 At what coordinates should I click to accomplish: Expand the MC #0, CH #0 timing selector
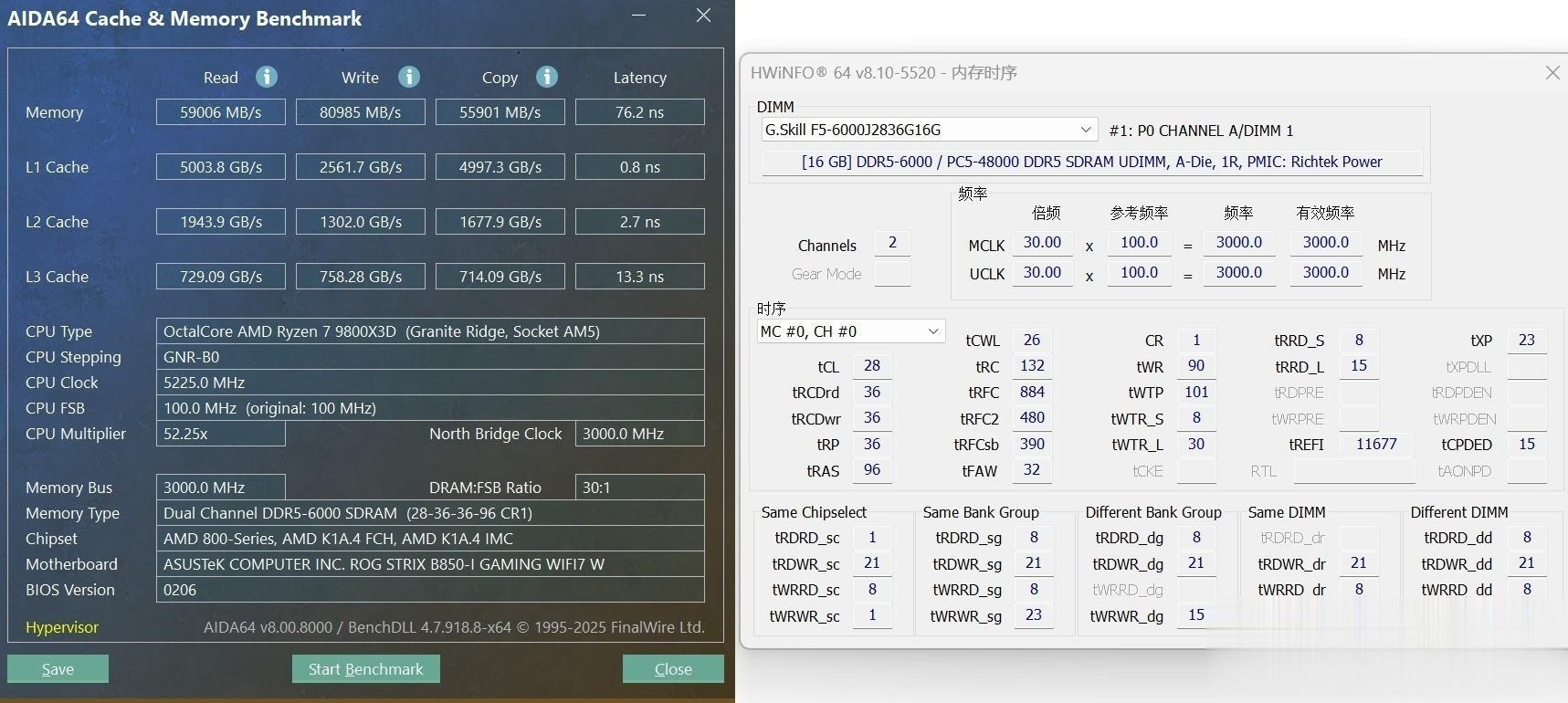[x=851, y=331]
